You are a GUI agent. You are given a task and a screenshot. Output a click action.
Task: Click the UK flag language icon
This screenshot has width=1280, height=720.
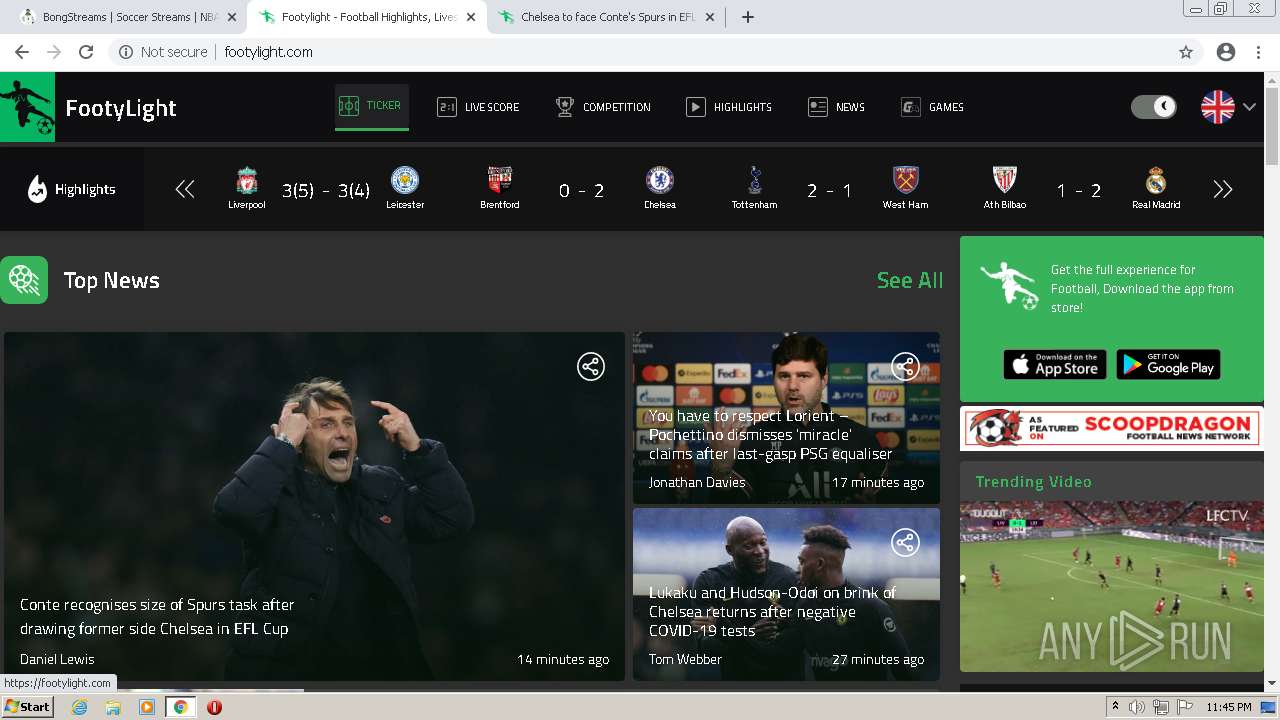coord(1217,106)
